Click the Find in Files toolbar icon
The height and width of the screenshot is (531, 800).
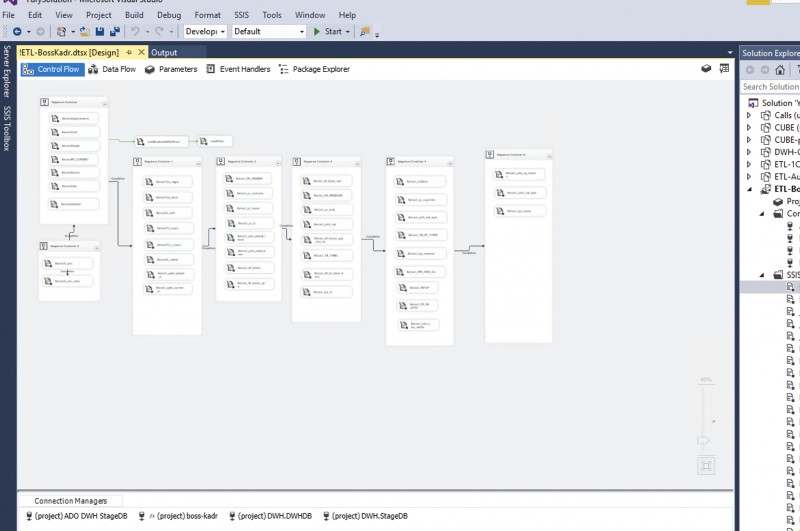[x=364, y=32]
